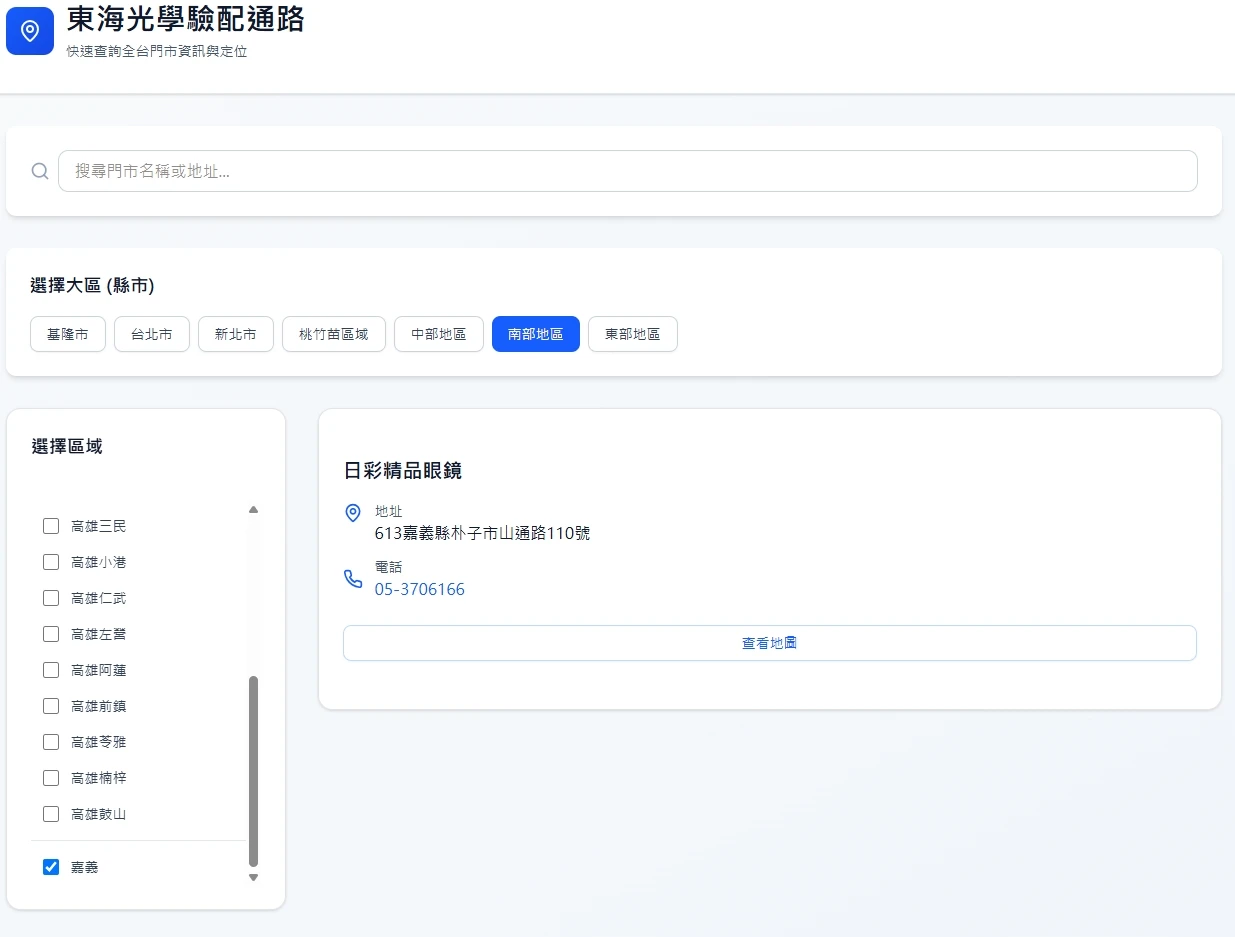This screenshot has width=1235, height=937.
Task: Focus the store name or address search field
Action: tap(628, 171)
